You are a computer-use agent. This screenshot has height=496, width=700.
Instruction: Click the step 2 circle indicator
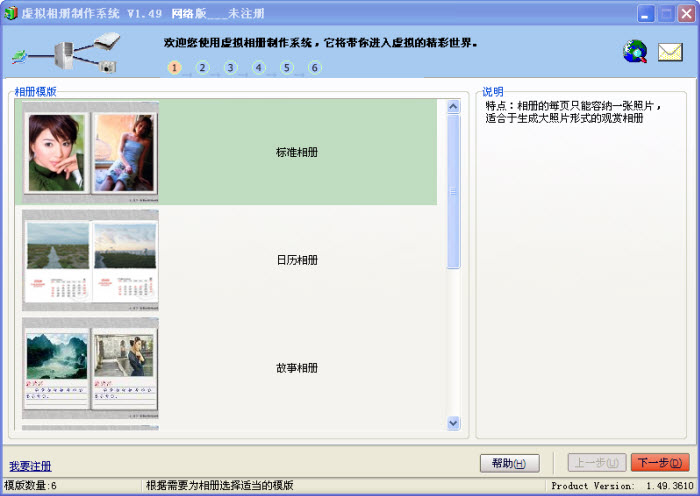click(x=202, y=68)
